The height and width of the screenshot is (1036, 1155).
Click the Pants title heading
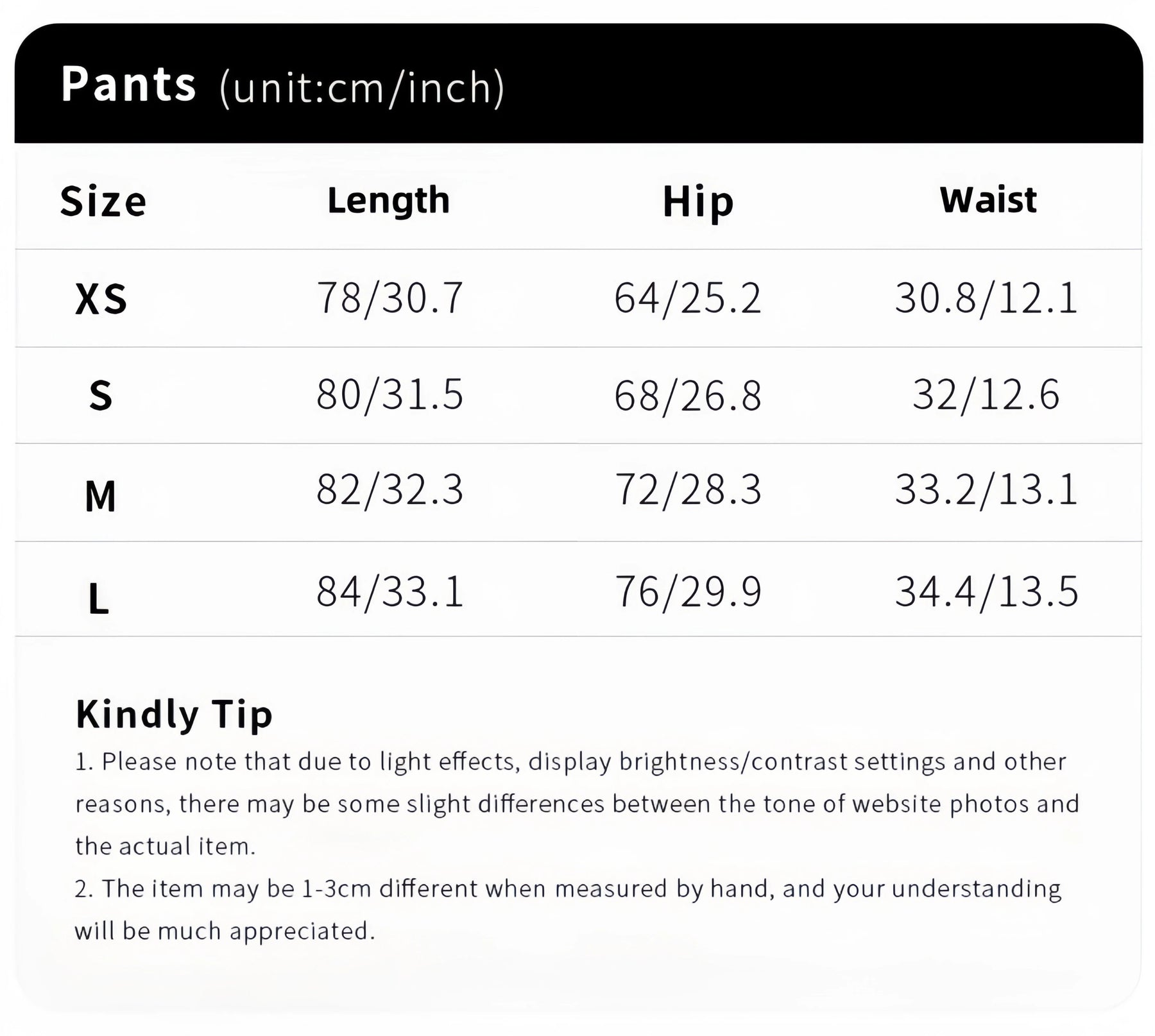click(128, 84)
